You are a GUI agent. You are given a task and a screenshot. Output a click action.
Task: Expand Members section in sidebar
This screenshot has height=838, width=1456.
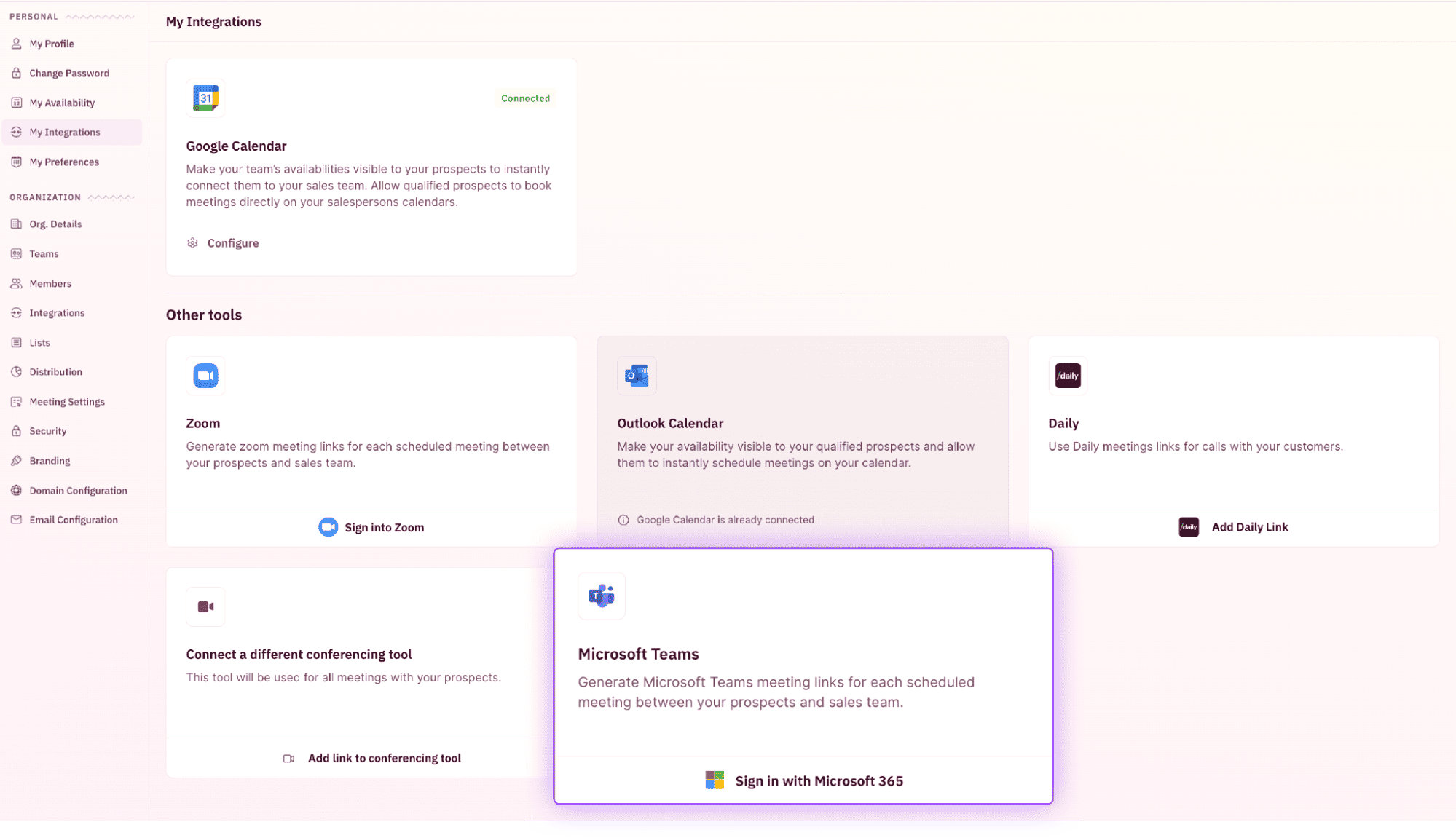[x=50, y=283]
